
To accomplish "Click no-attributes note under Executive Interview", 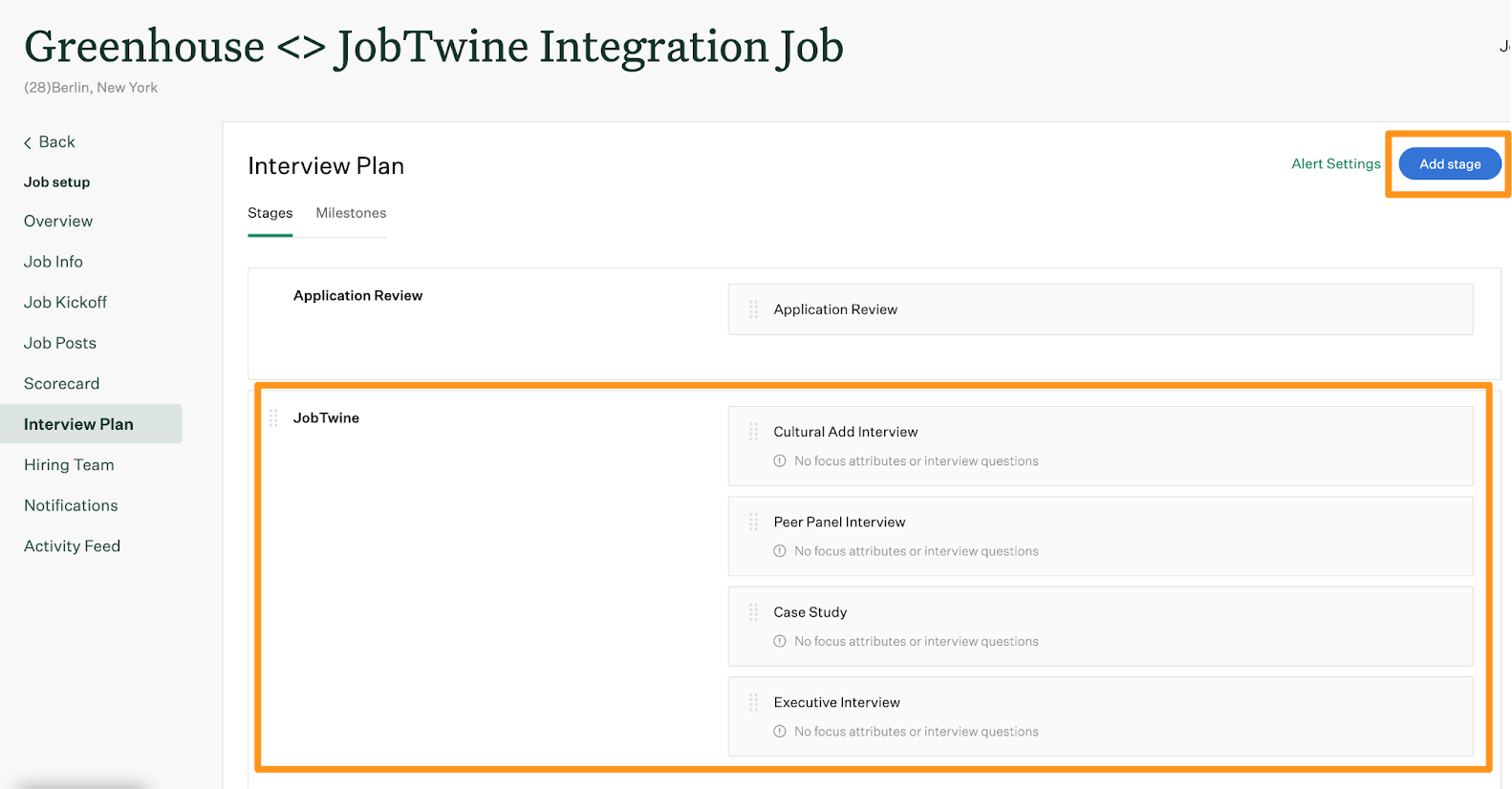I will (916, 732).
